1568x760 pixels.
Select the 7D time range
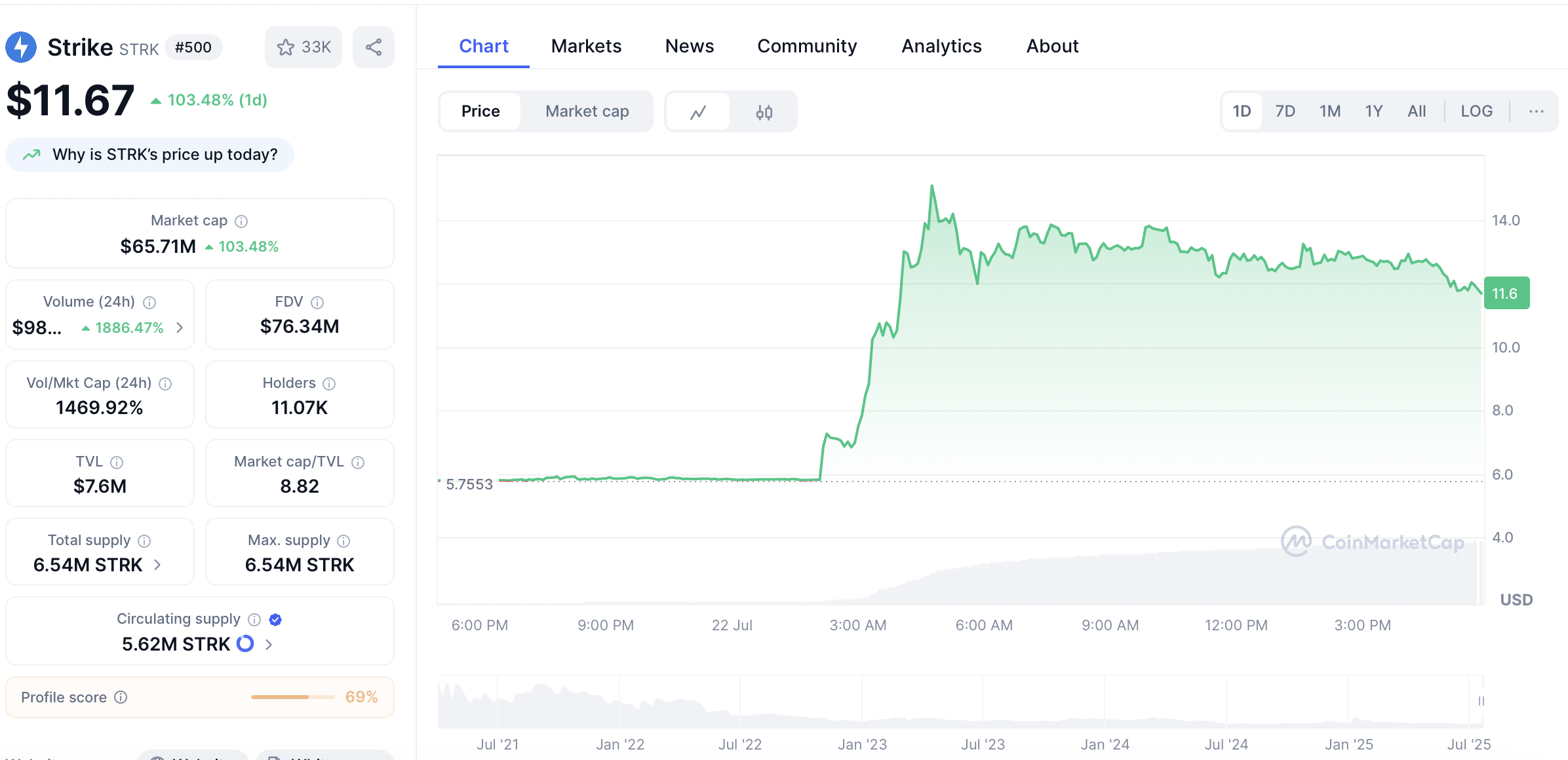[x=1285, y=111]
